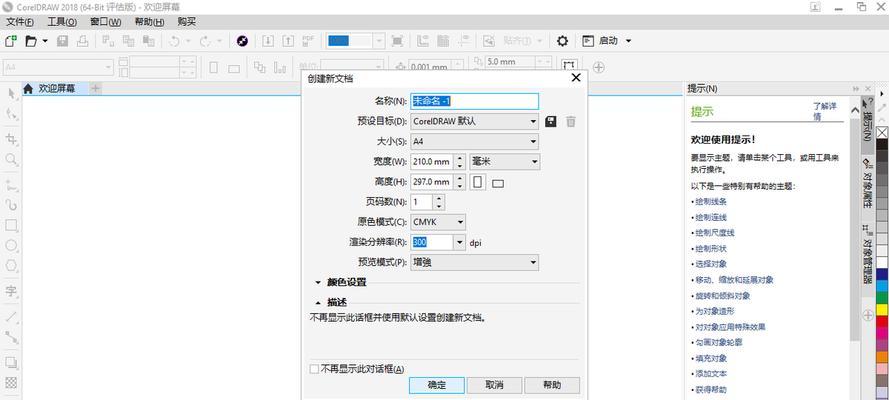The width and height of the screenshot is (889, 400).
Task: Click the 帮助 button in dialog
Action: point(552,385)
